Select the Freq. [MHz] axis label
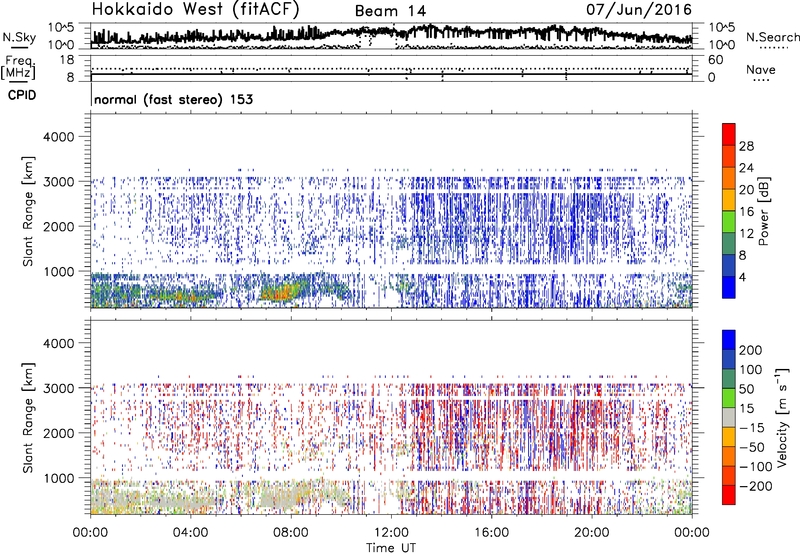800x554 pixels. click(19, 67)
